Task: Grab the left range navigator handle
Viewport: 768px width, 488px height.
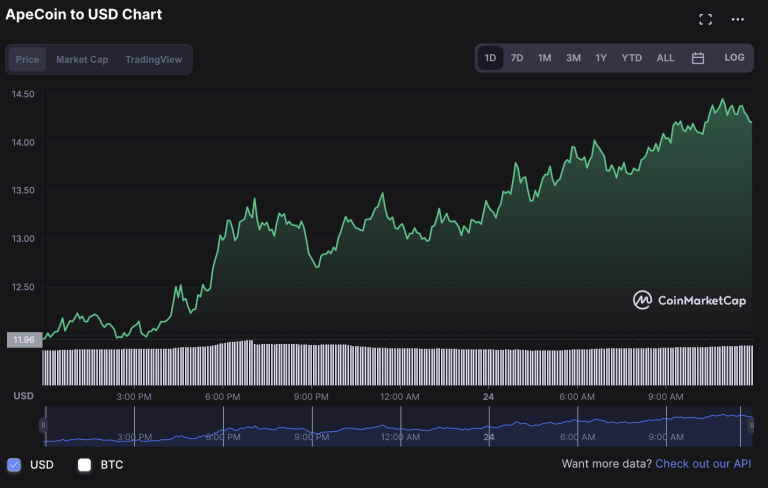Action: point(43,425)
